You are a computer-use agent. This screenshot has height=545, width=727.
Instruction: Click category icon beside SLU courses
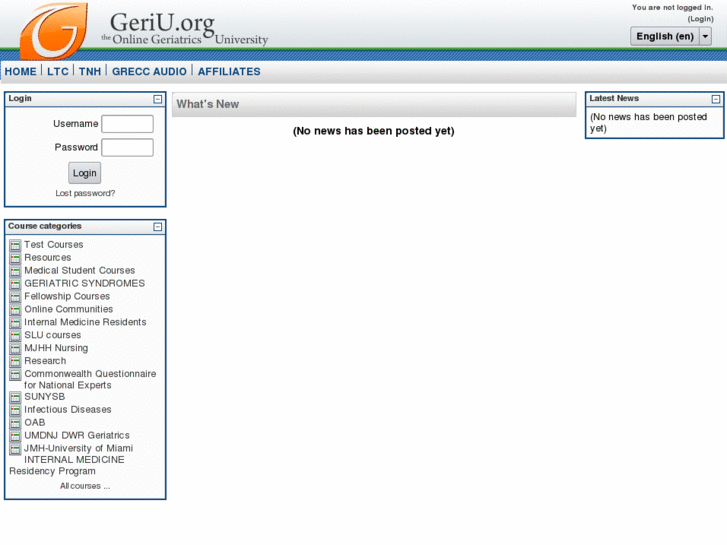(15, 335)
